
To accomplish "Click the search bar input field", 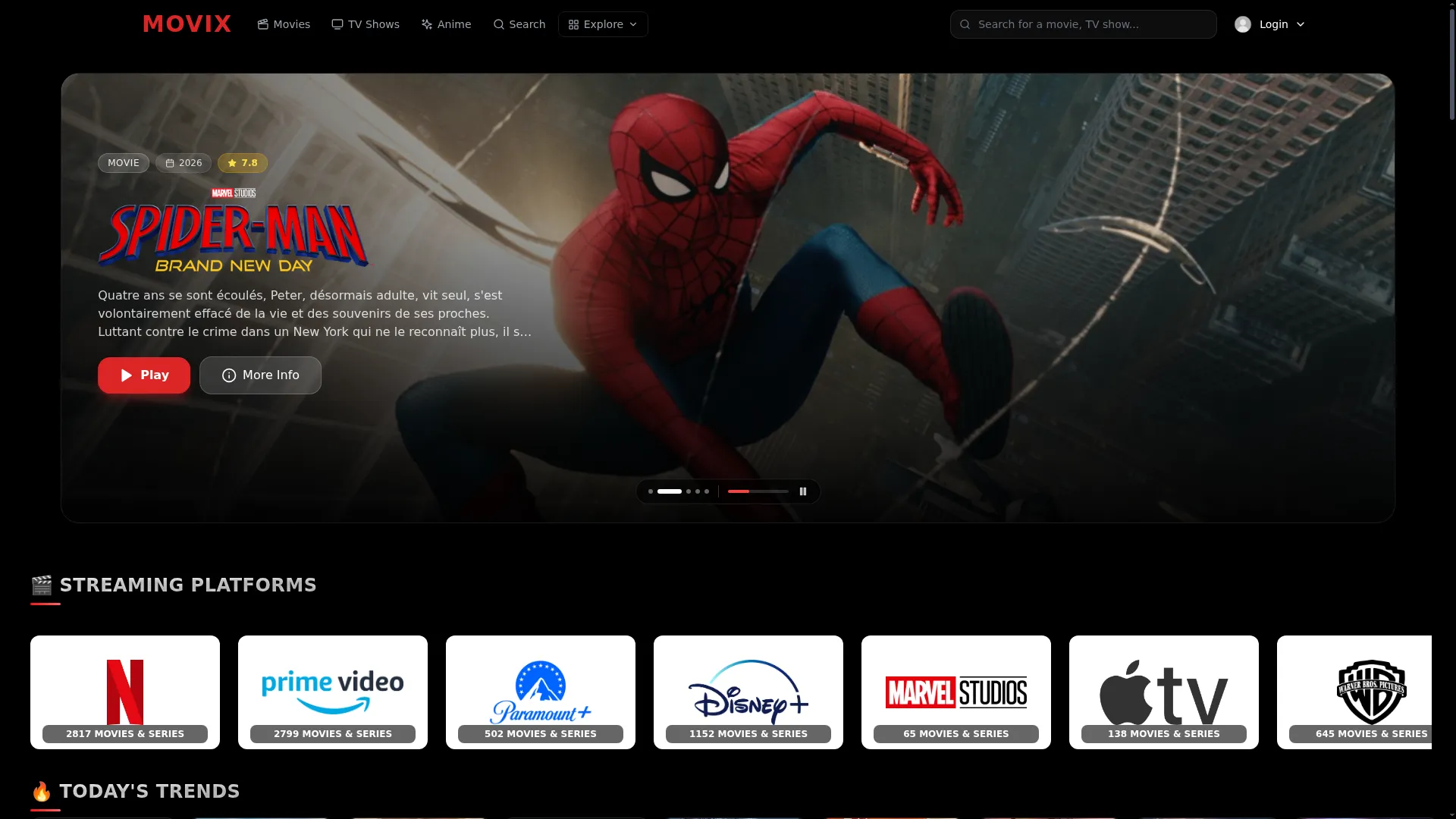I will [1084, 24].
